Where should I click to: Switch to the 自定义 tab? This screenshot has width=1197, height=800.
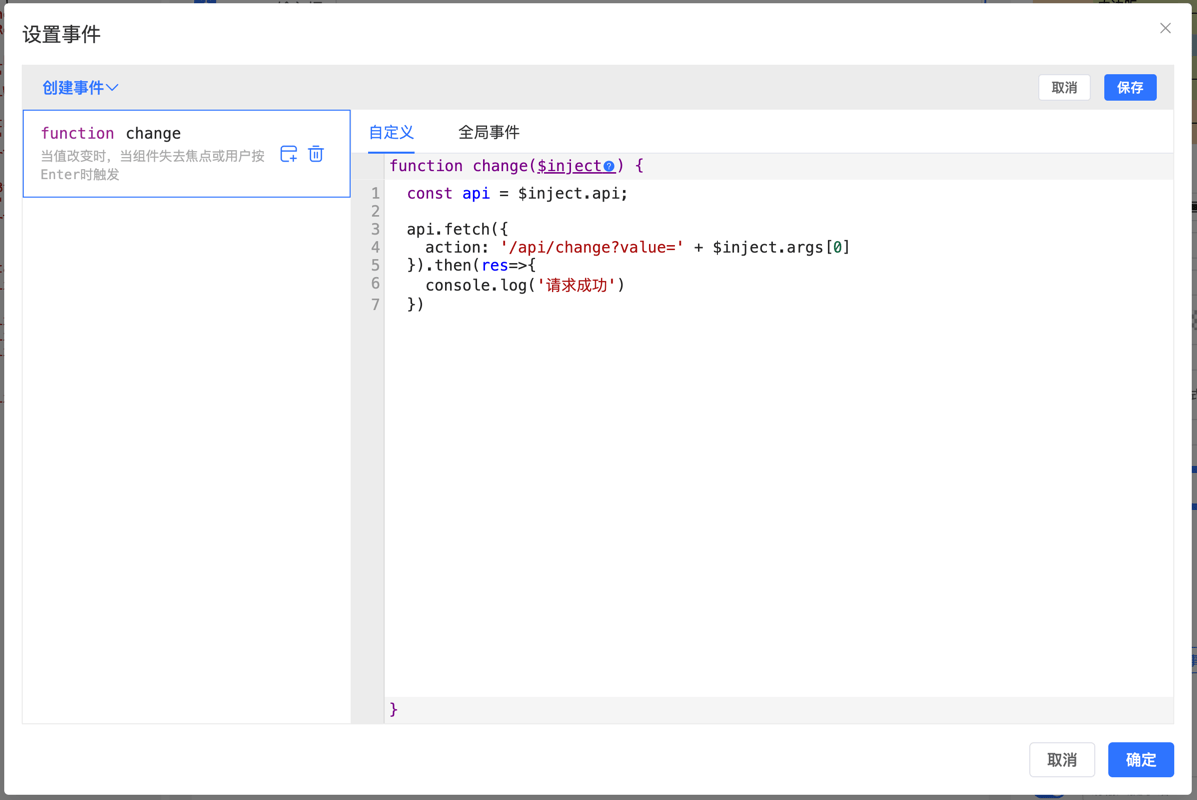click(x=391, y=132)
